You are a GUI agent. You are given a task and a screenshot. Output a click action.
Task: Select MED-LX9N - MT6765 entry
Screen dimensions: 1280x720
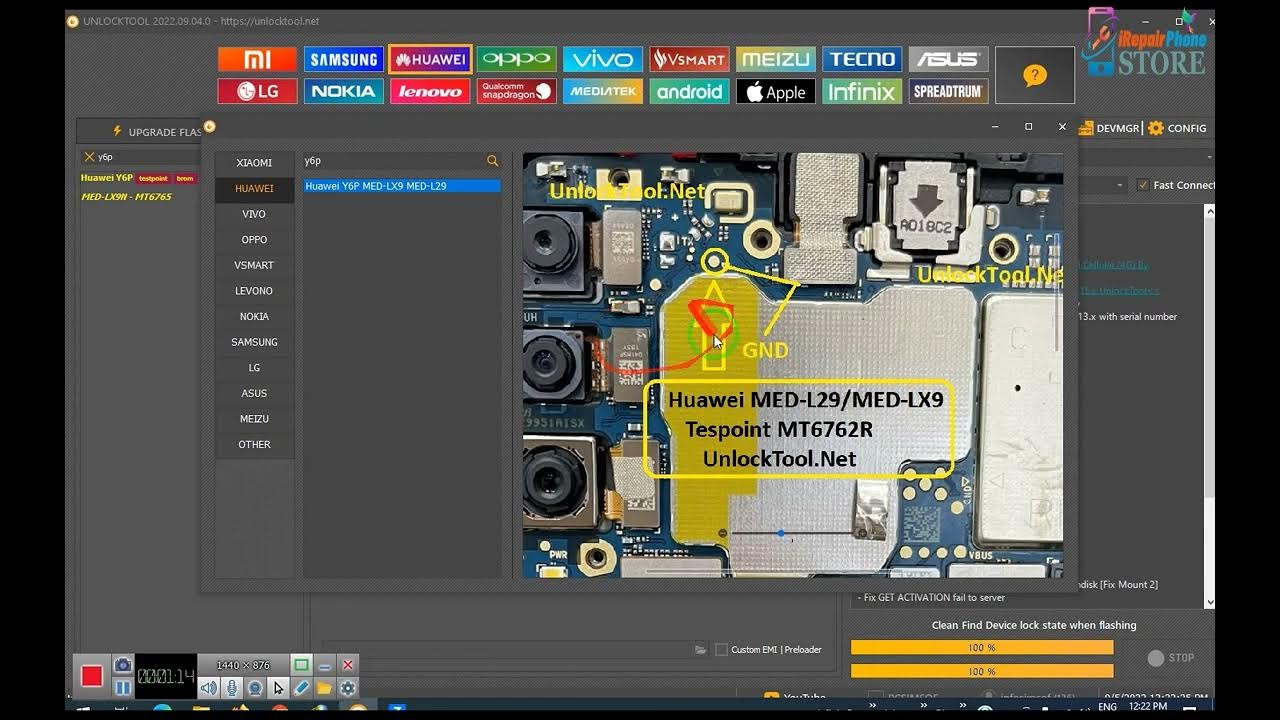pyautogui.click(x=126, y=197)
